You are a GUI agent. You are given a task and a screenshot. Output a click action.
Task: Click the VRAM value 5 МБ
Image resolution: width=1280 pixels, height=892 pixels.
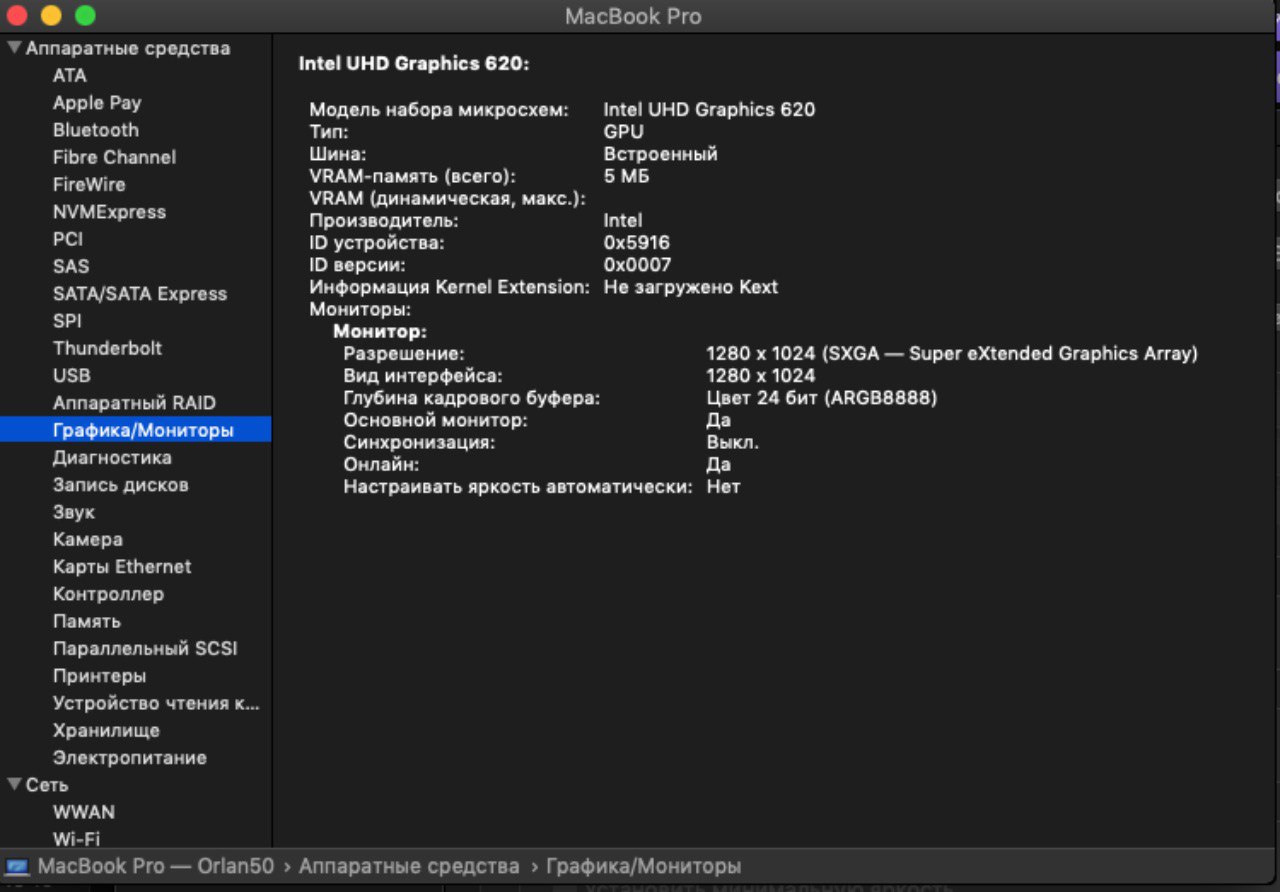[627, 176]
